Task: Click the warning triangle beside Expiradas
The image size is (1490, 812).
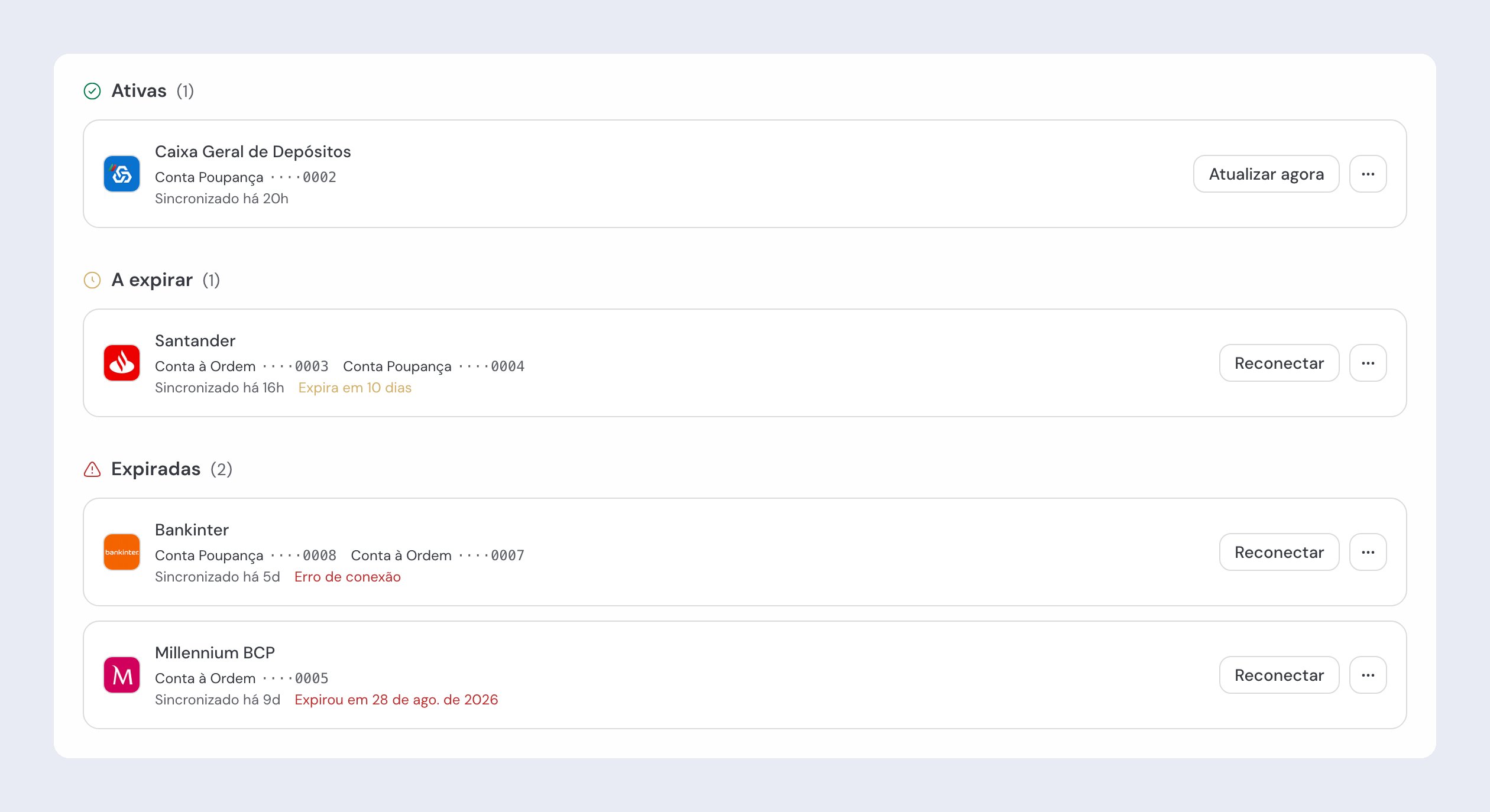Action: coord(92,469)
